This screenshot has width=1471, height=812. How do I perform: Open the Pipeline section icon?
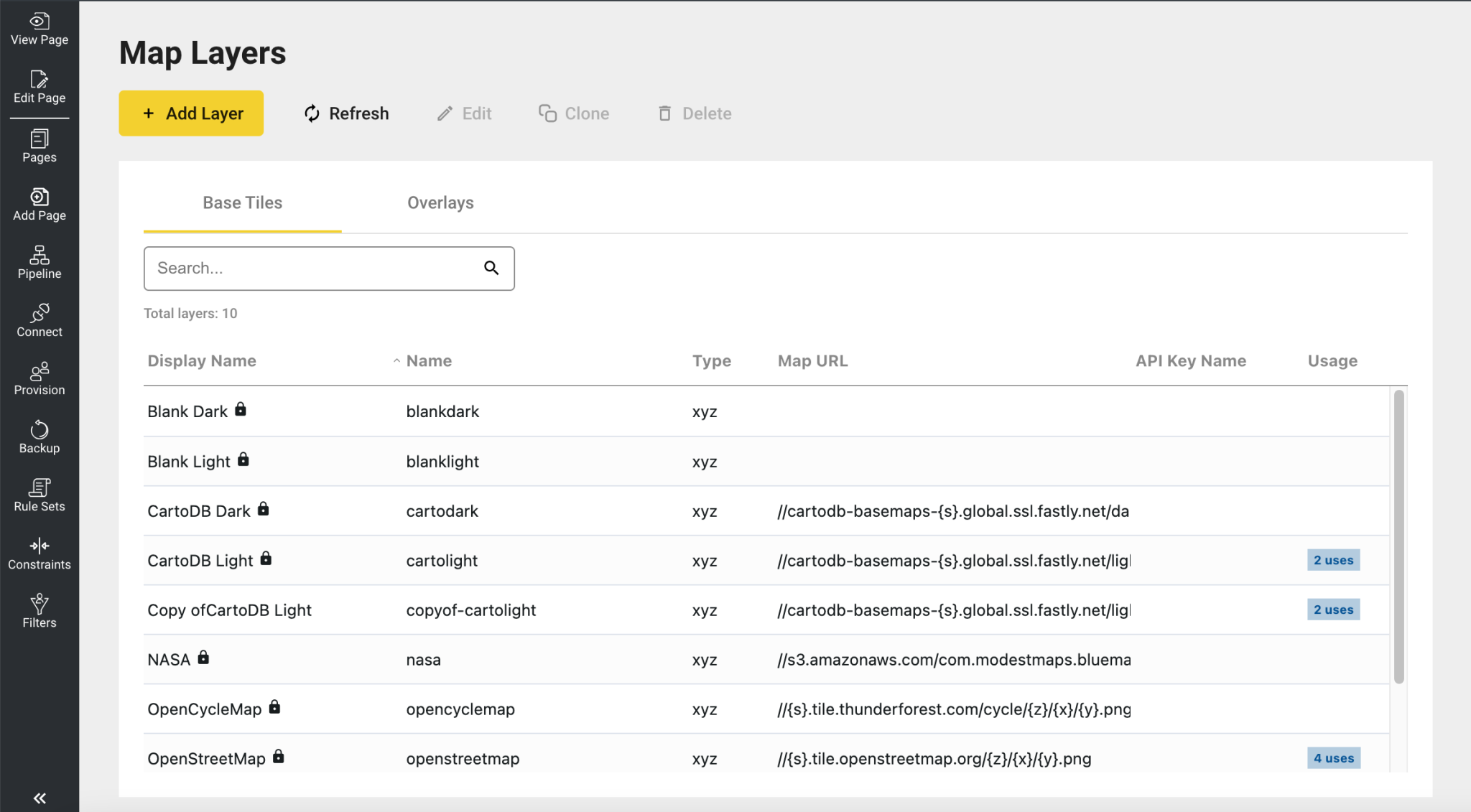pos(40,263)
